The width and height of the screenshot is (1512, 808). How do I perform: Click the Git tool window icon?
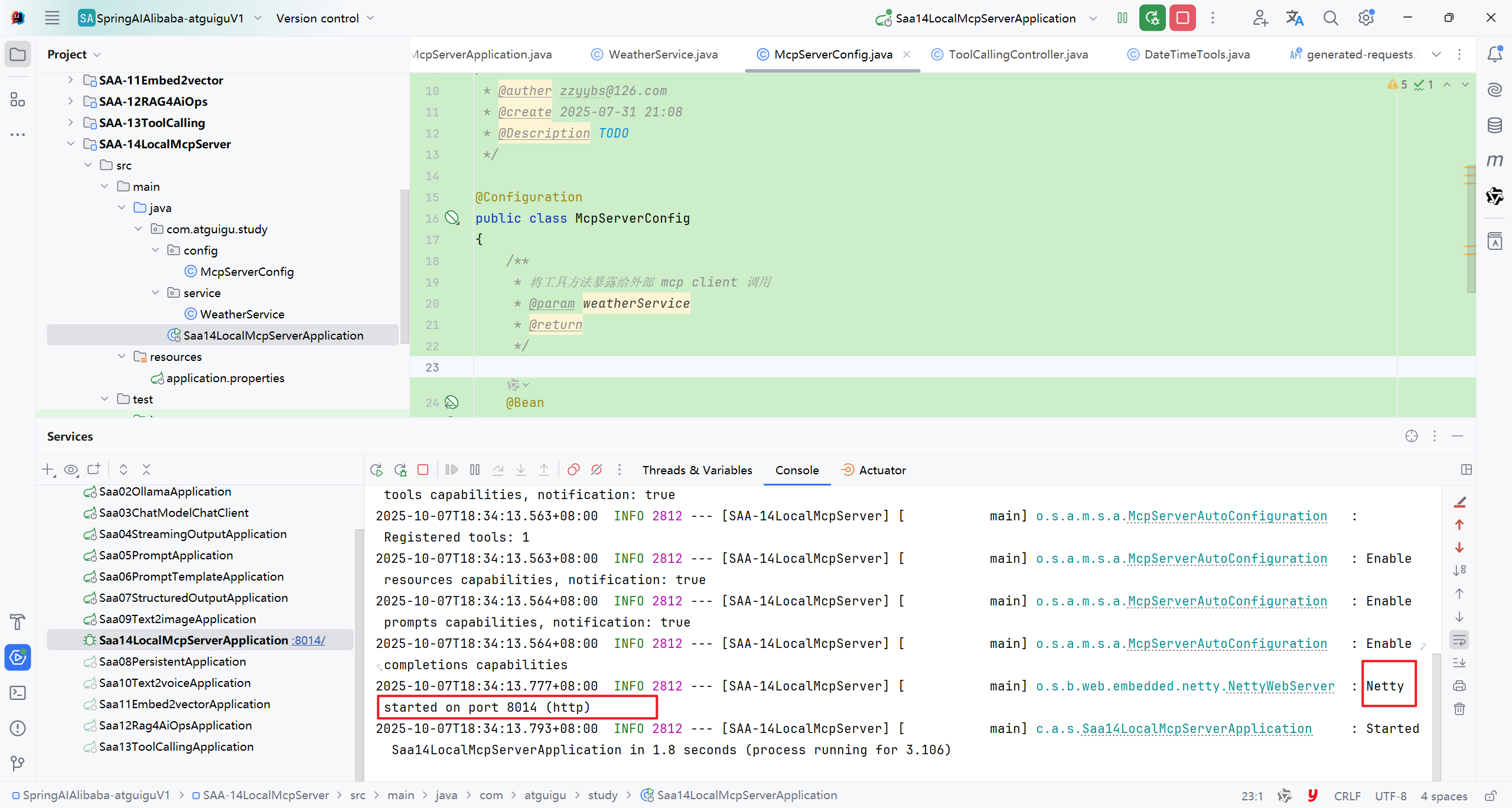(18, 763)
